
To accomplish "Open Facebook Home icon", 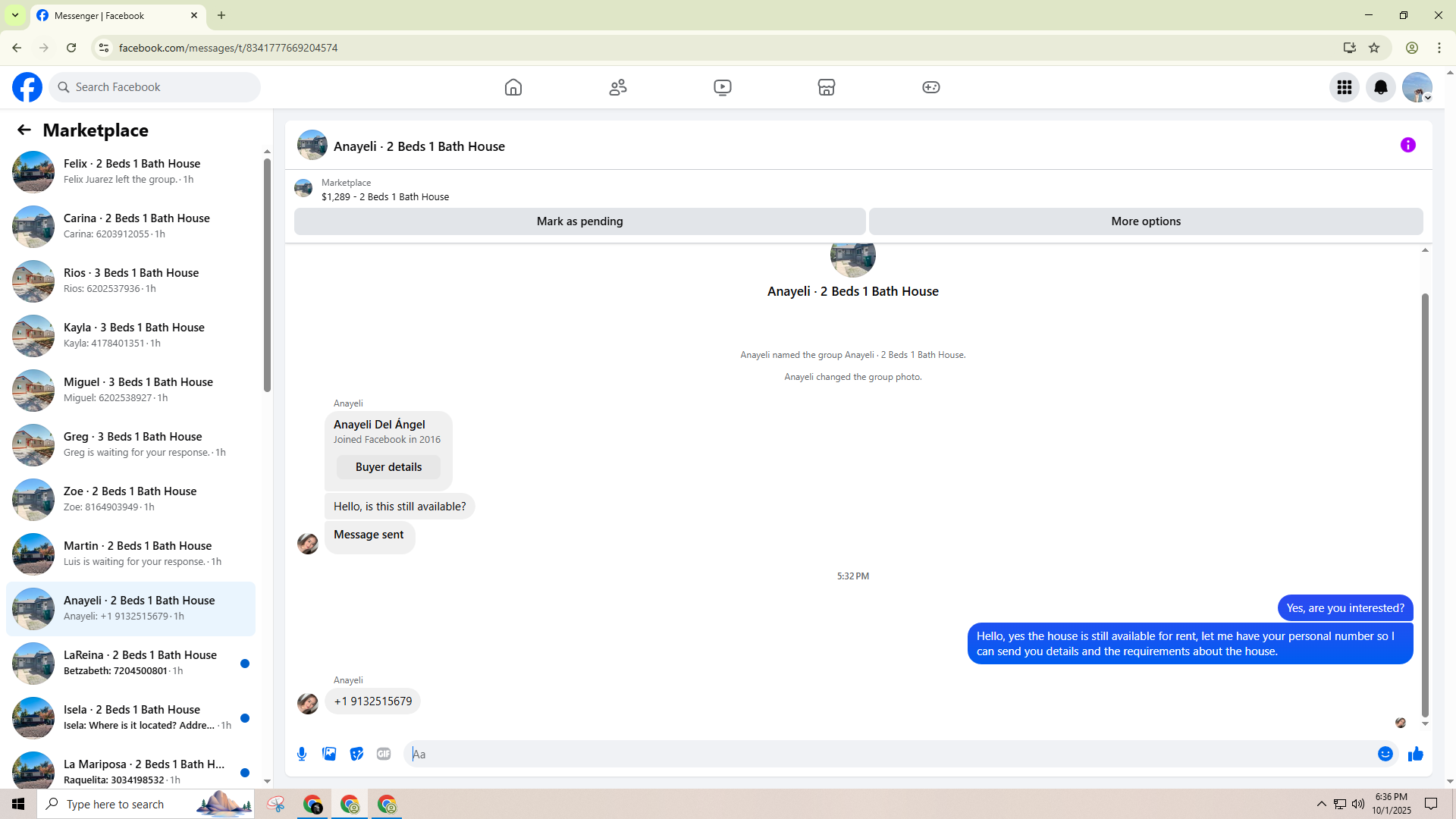I will click(513, 87).
